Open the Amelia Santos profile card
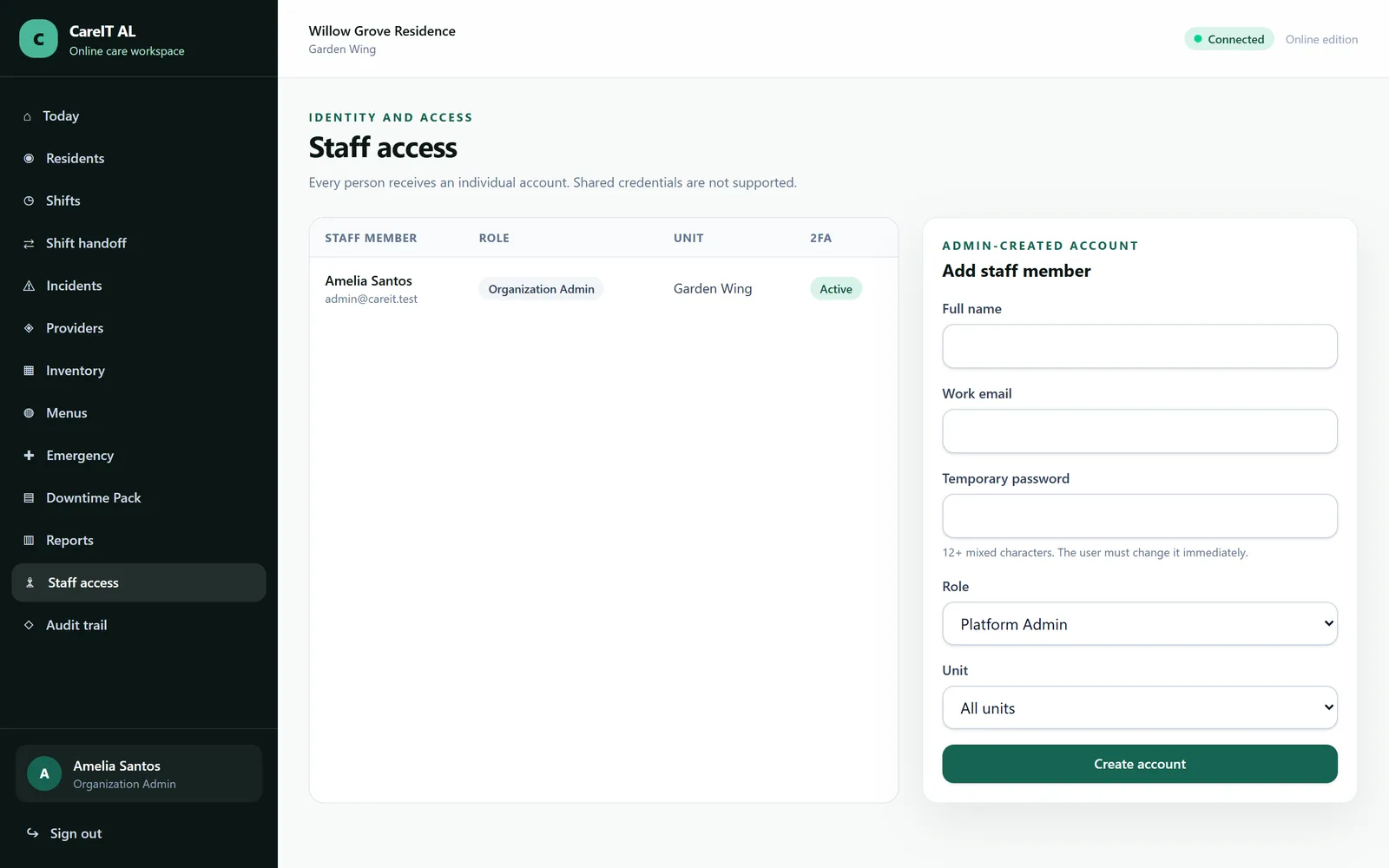Image resolution: width=1389 pixels, height=868 pixels. point(139,773)
